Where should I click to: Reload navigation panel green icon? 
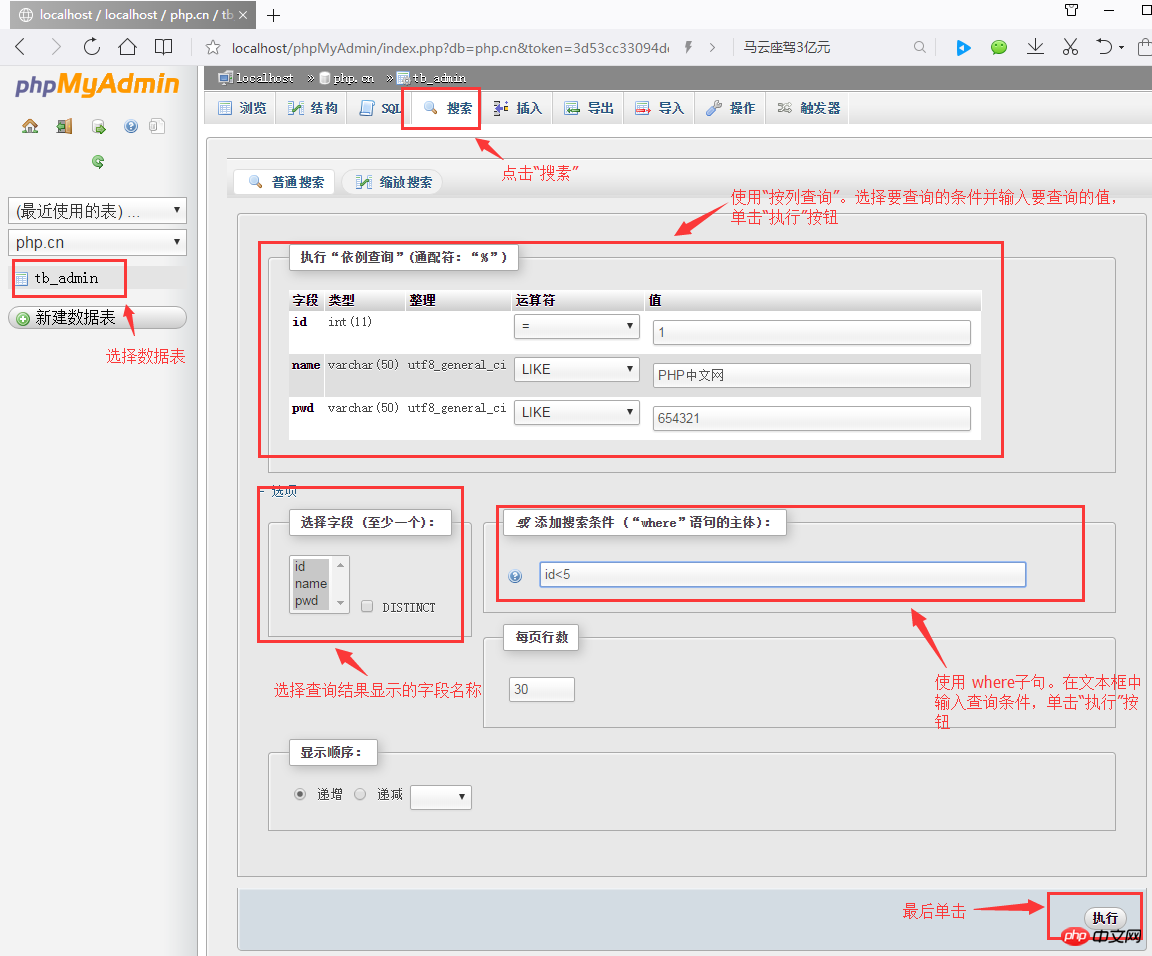click(98, 162)
